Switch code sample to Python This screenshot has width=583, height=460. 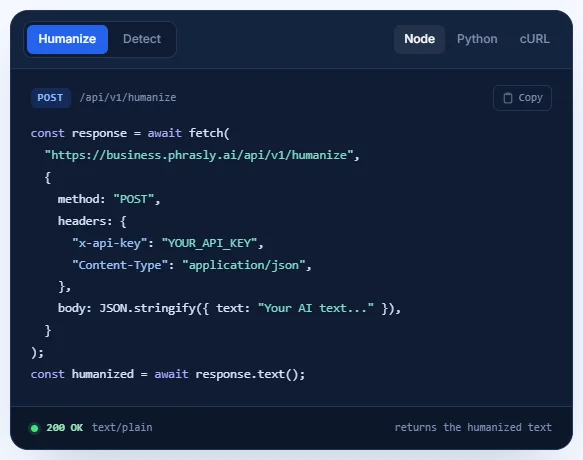coord(477,39)
